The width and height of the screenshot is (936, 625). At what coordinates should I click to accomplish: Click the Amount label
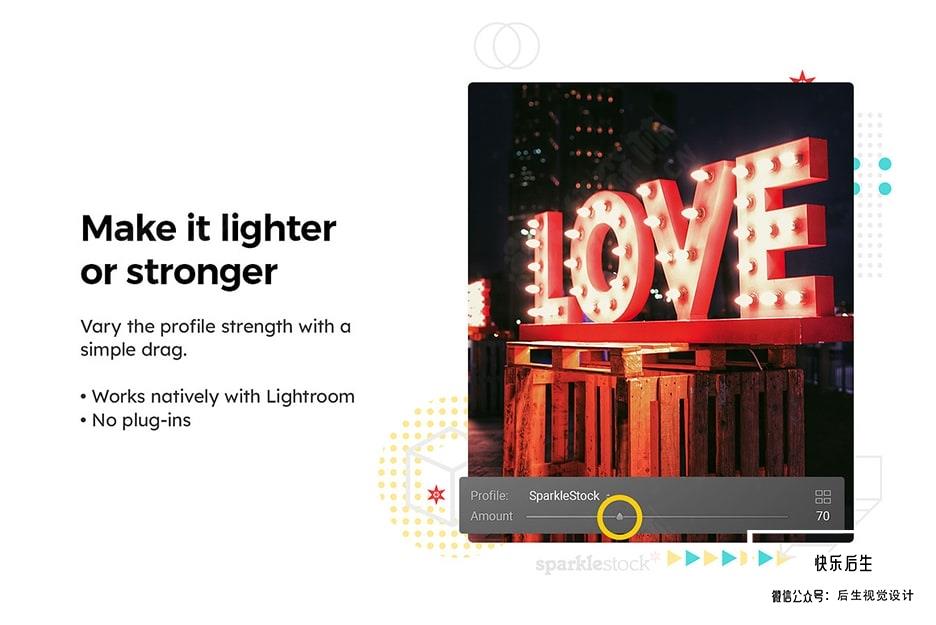491,516
